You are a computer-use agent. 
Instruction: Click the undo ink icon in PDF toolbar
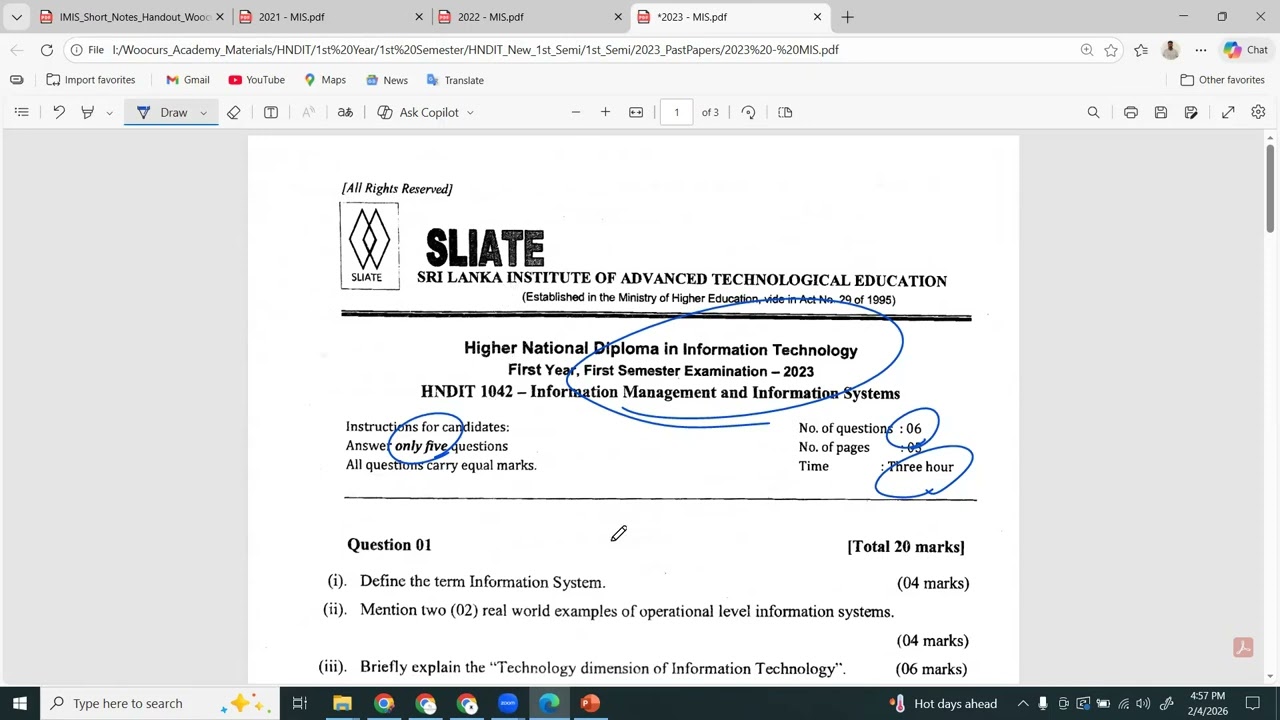tap(59, 112)
